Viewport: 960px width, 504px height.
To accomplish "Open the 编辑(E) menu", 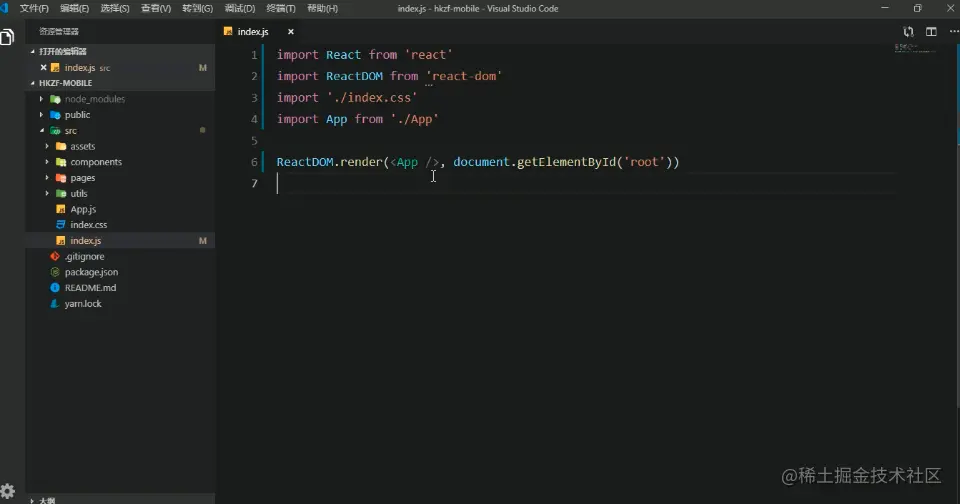I will (75, 9).
